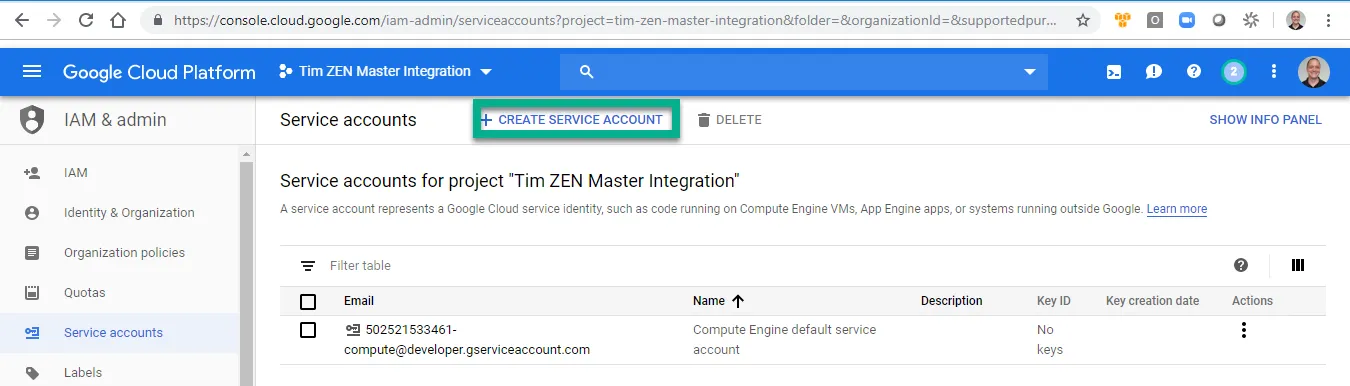The image size is (1350, 386).
Task: Reload the page with refresh icon
Action: (86, 20)
